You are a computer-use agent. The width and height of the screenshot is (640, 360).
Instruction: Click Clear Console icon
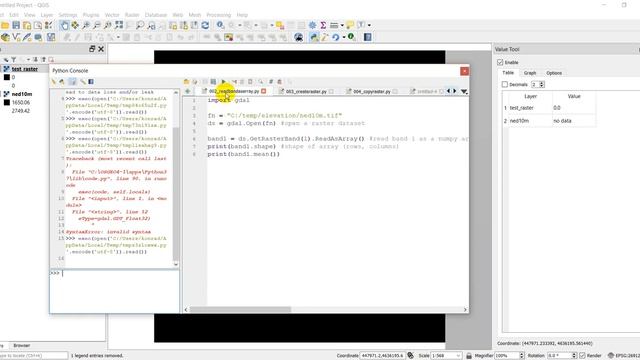[54, 82]
